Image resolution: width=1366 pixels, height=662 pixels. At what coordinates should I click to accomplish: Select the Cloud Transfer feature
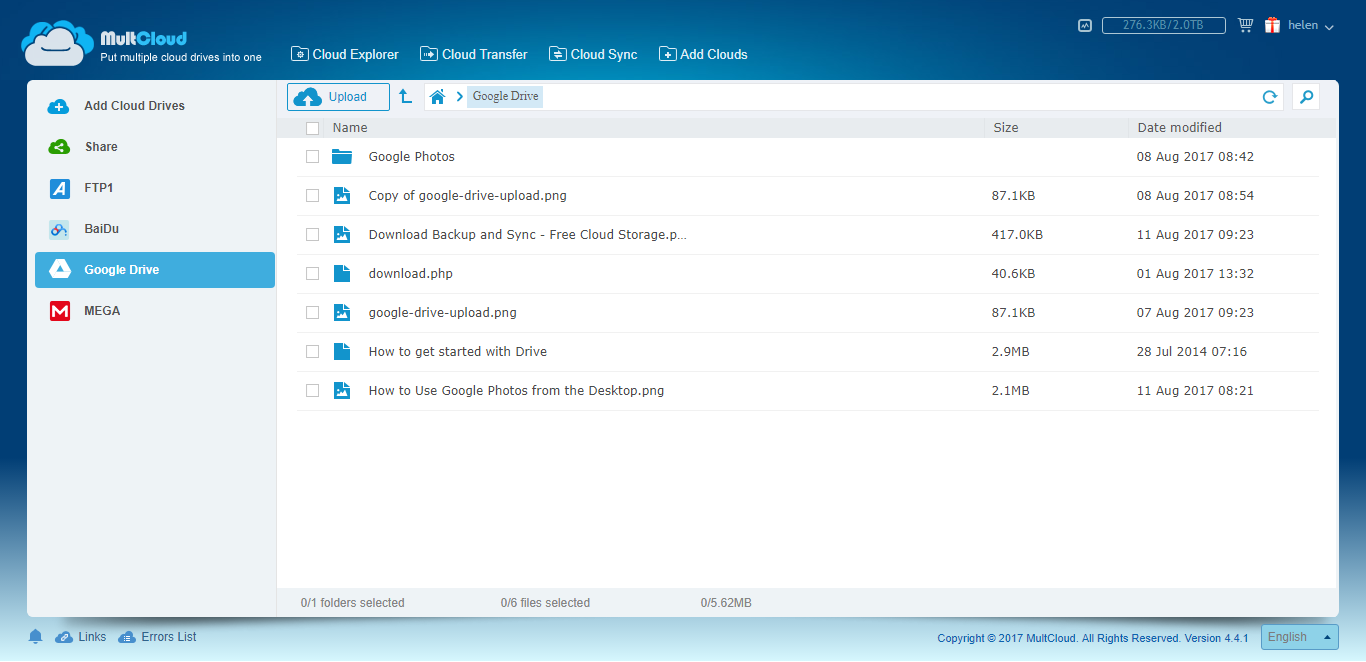pos(473,54)
